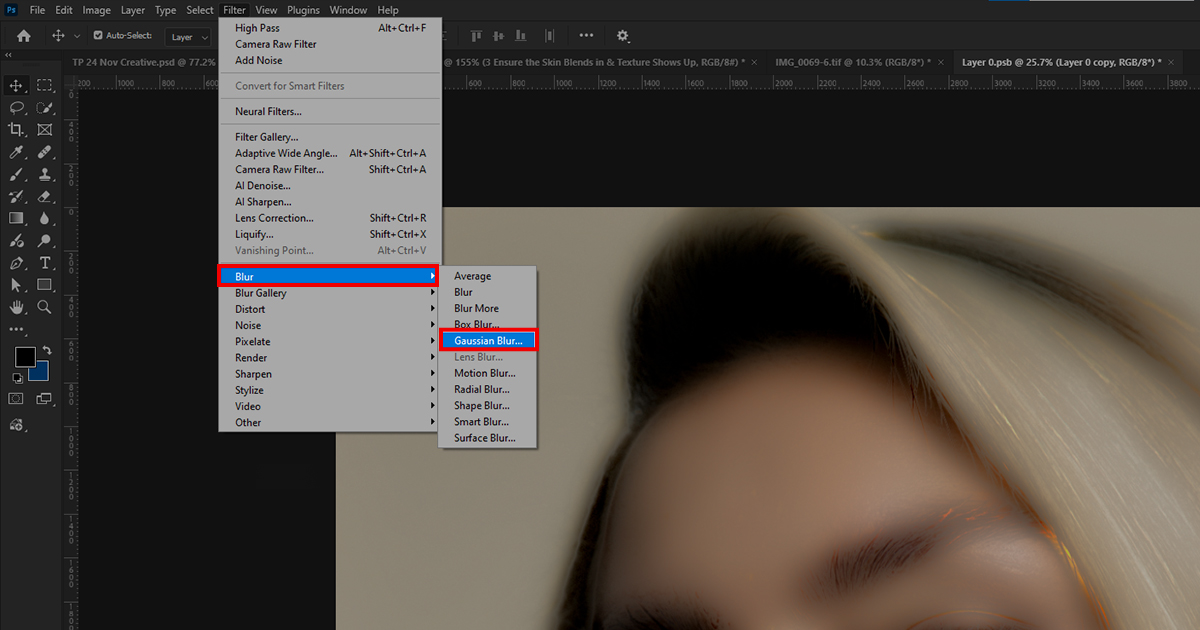Choose High Pass at the menu top
The height and width of the screenshot is (630, 1200).
(x=330, y=28)
